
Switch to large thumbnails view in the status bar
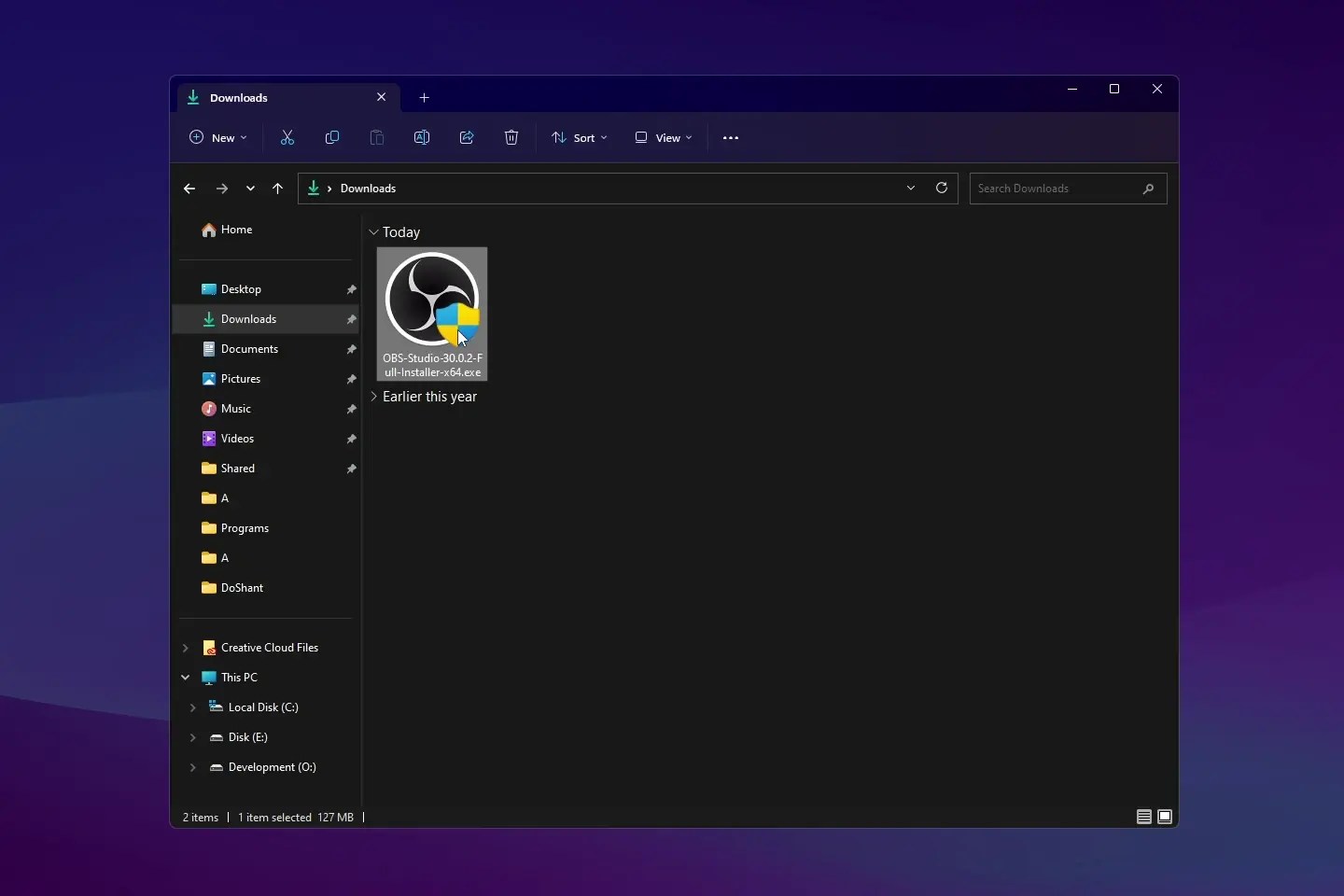click(x=1166, y=817)
